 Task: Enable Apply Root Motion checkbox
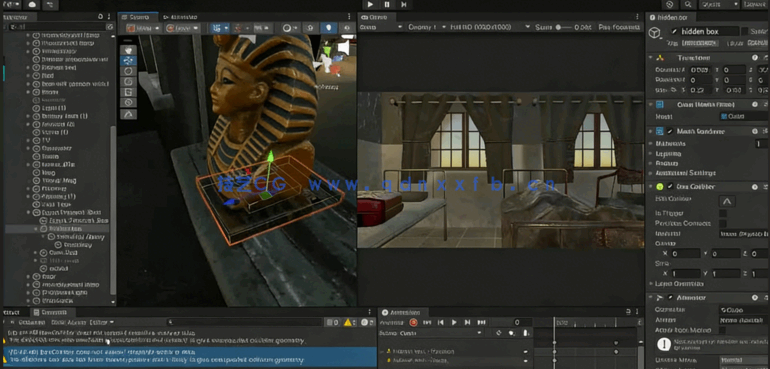pyautogui.click(x=723, y=330)
